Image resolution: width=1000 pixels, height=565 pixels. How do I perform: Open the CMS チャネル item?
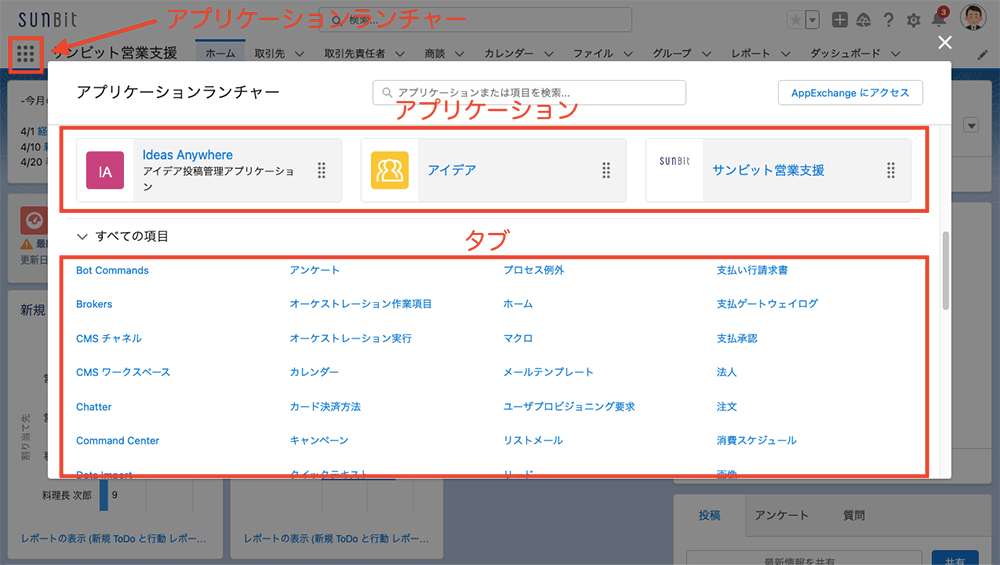pyautogui.click(x=109, y=339)
